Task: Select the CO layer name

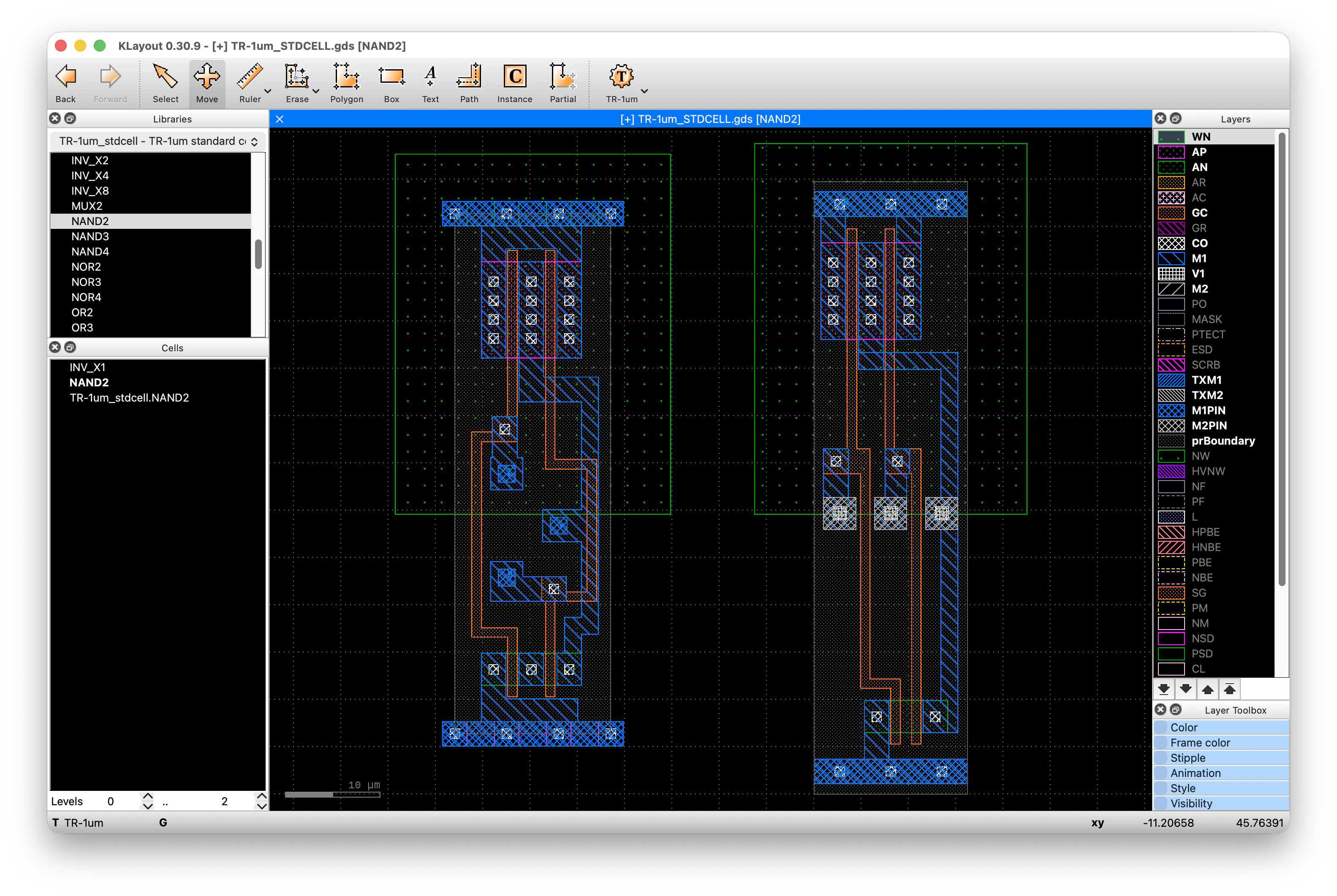Action: click(x=1199, y=244)
